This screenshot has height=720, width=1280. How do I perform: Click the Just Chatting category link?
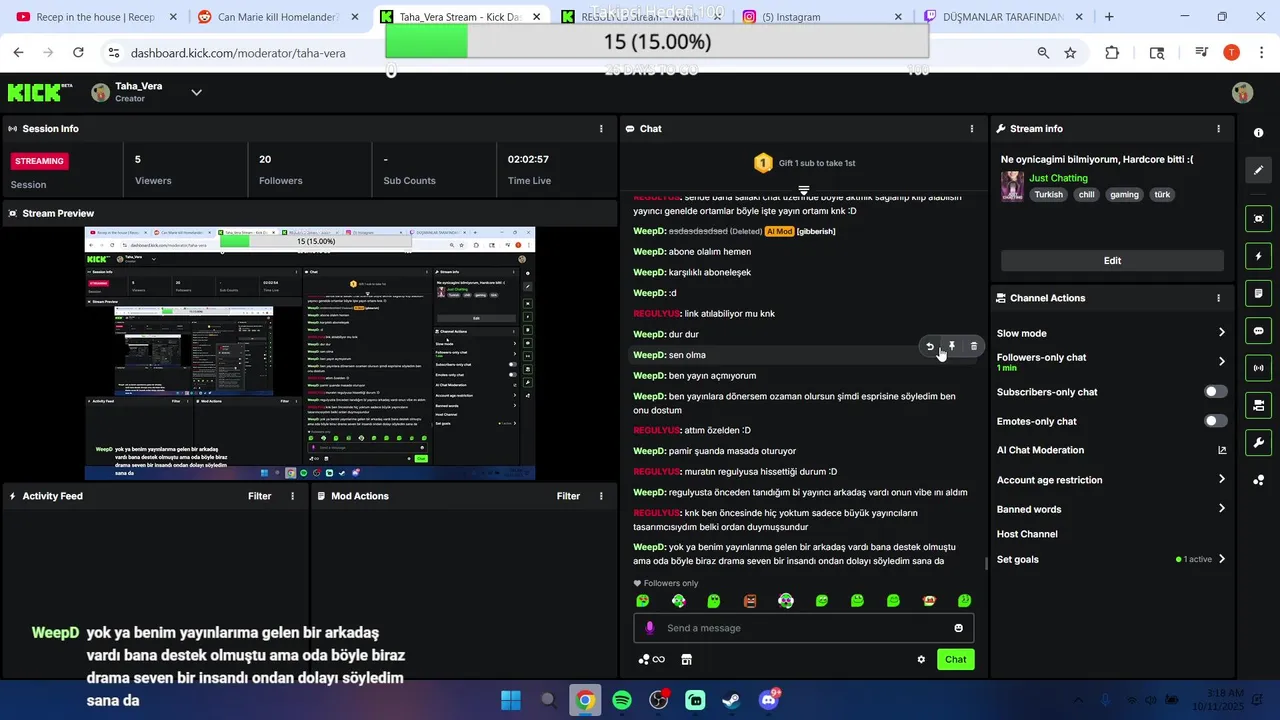(1058, 178)
